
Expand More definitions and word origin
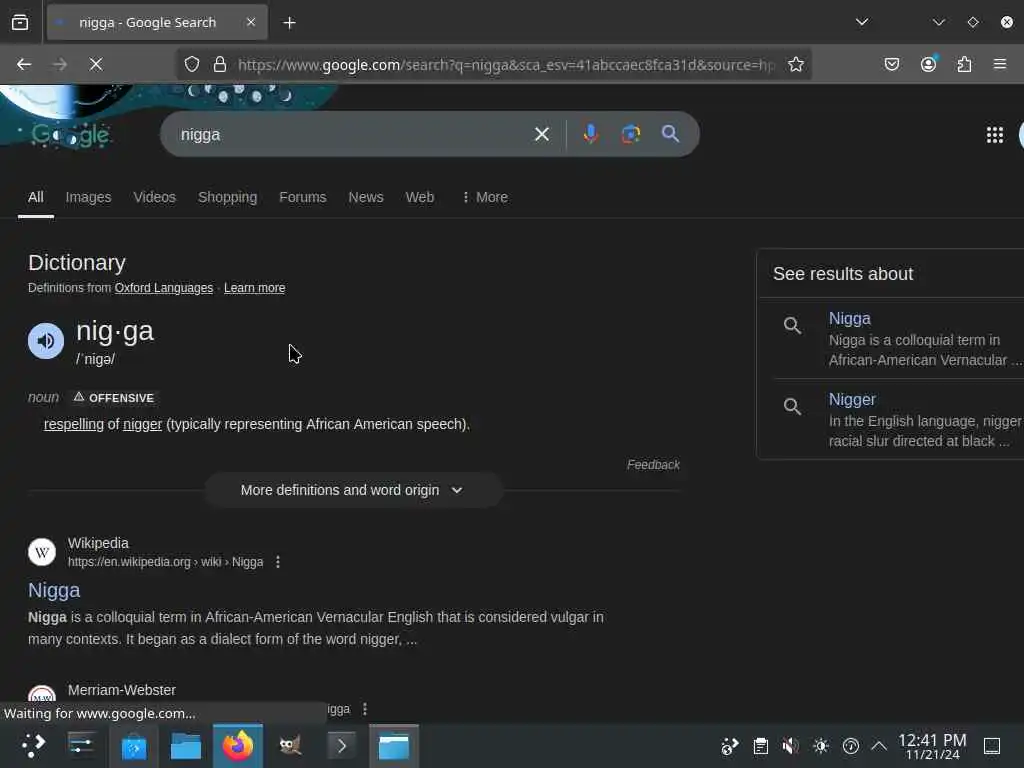[353, 490]
